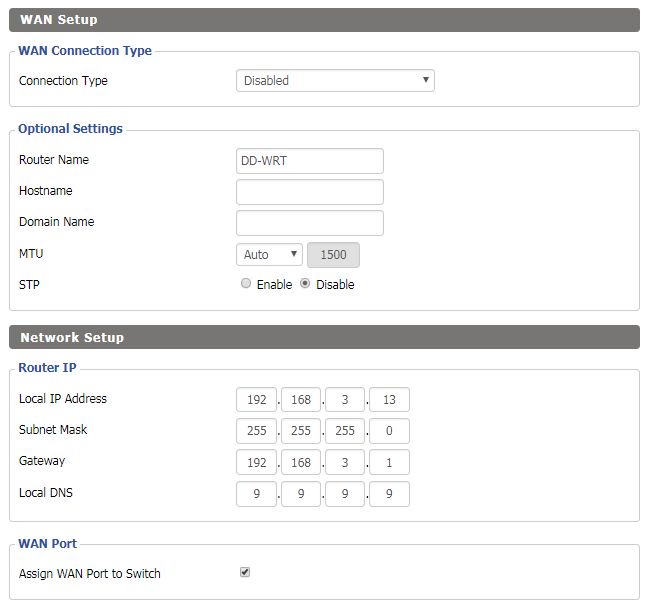The height and width of the screenshot is (607, 646).
Task: Click the Router Name field
Action: pyautogui.click(x=309, y=161)
